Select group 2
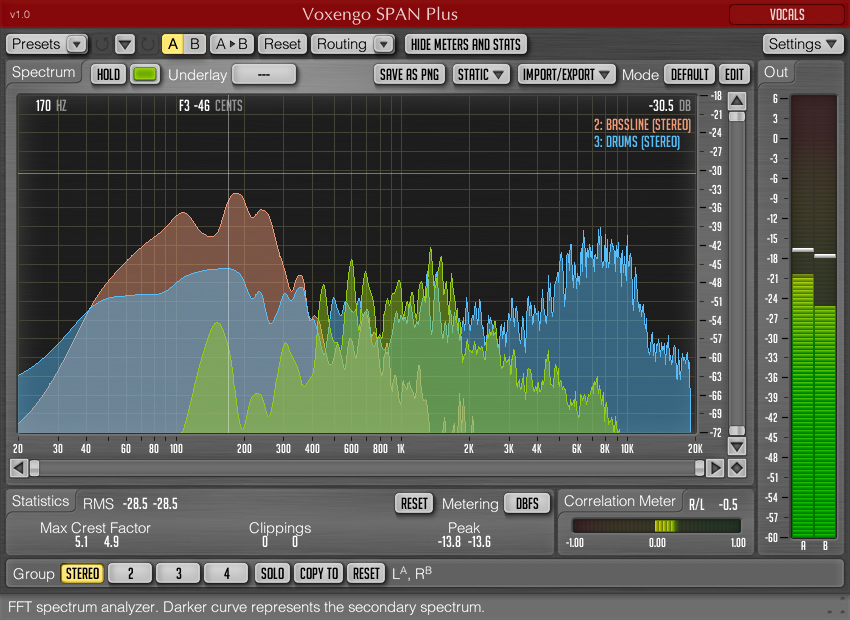Screen dimensions: 850x620 click(130, 573)
